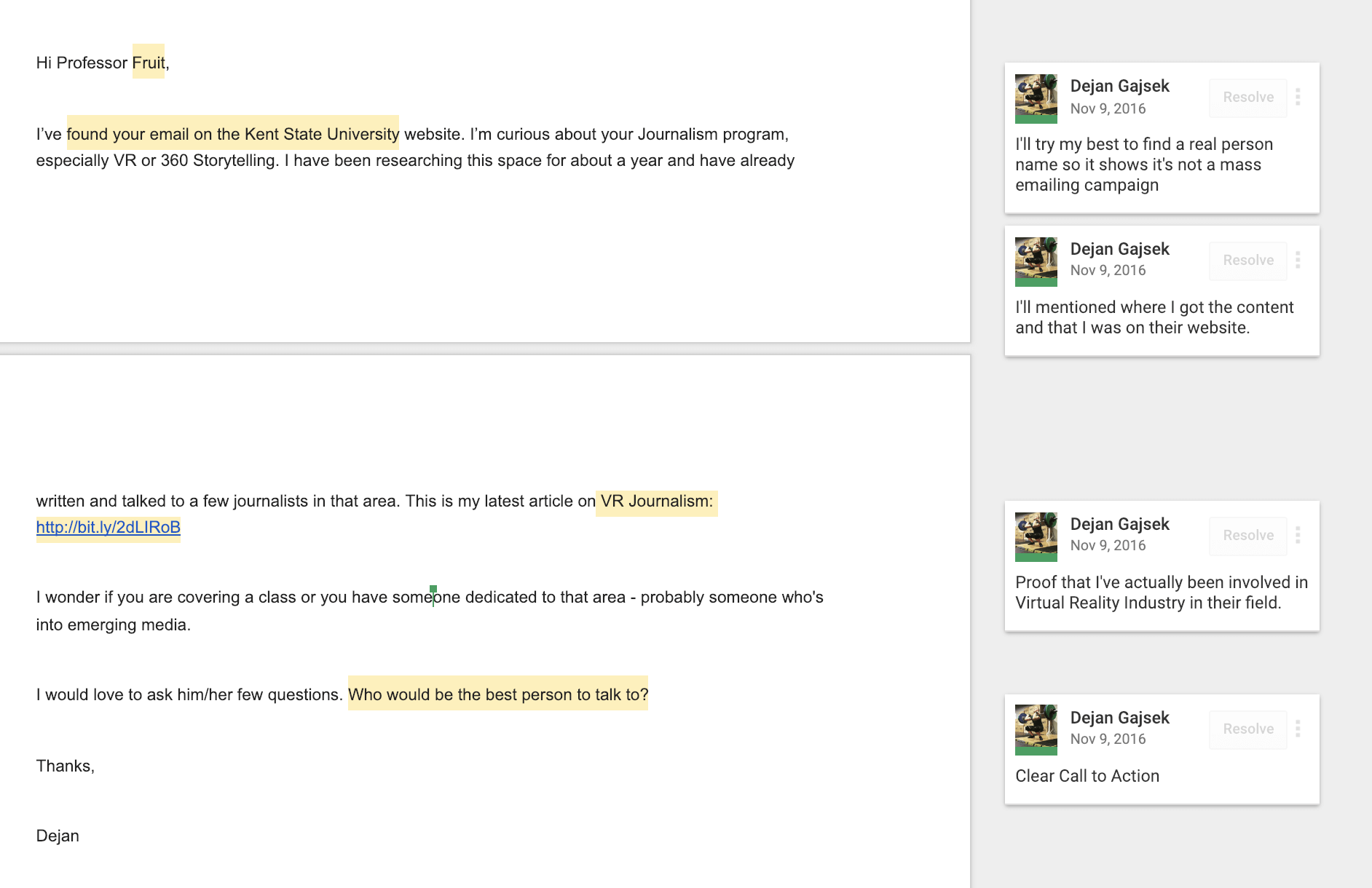Resolve the comment about mentioning their website
This screenshot has height=888, width=1372.
click(1248, 261)
